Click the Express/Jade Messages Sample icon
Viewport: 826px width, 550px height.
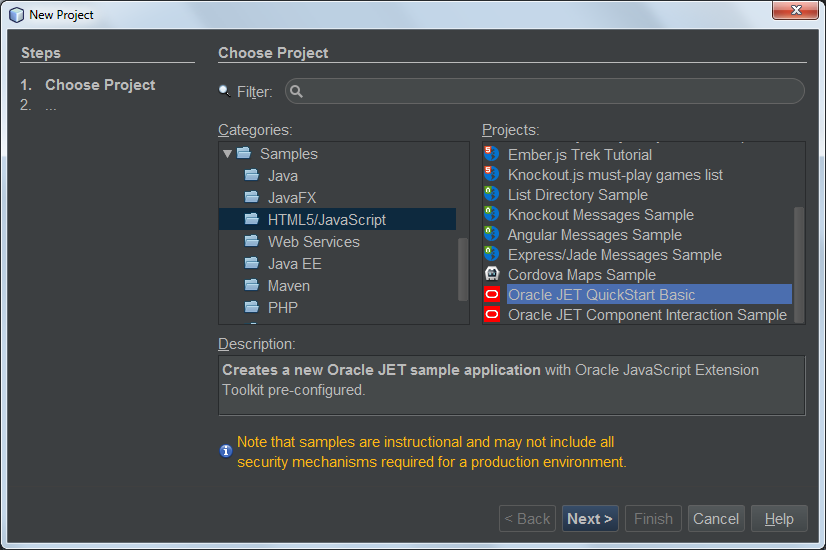tap(491, 255)
